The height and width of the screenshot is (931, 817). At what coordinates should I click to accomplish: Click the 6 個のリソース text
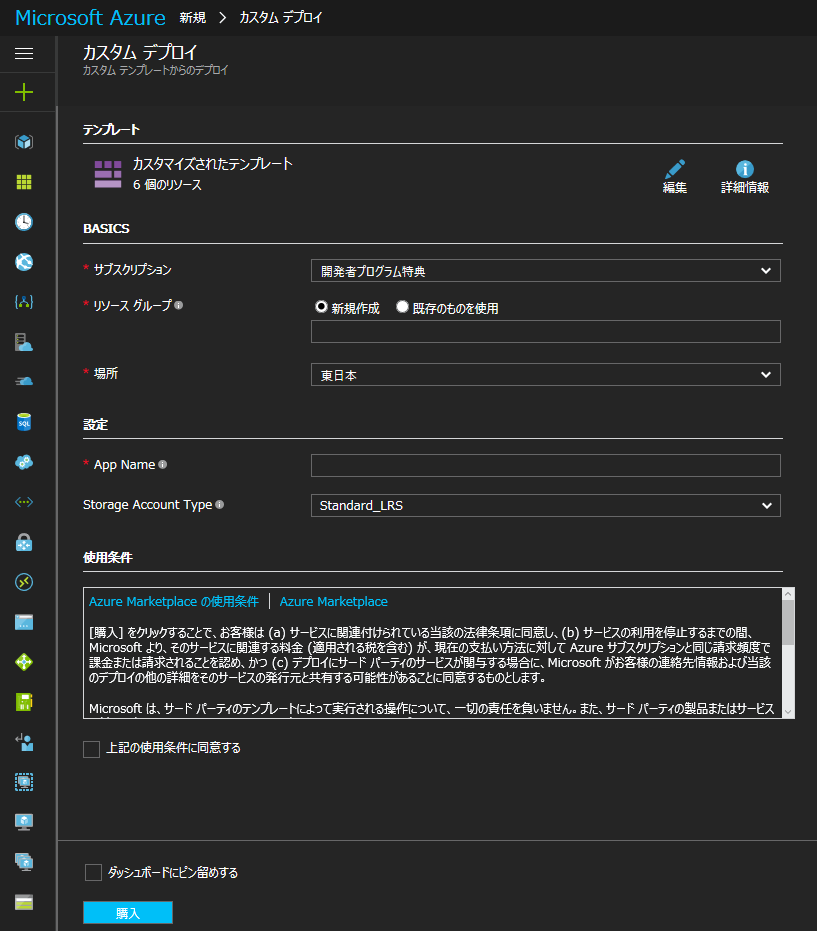[x=167, y=185]
